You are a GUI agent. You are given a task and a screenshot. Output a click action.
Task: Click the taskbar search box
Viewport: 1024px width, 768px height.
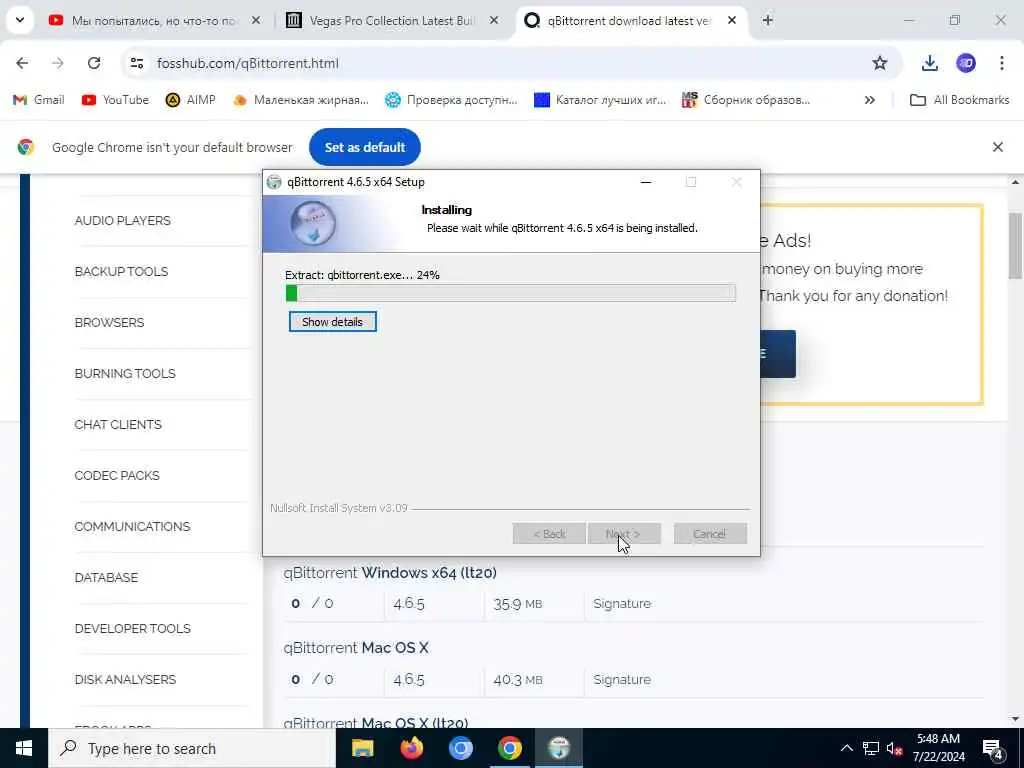tap(192, 748)
